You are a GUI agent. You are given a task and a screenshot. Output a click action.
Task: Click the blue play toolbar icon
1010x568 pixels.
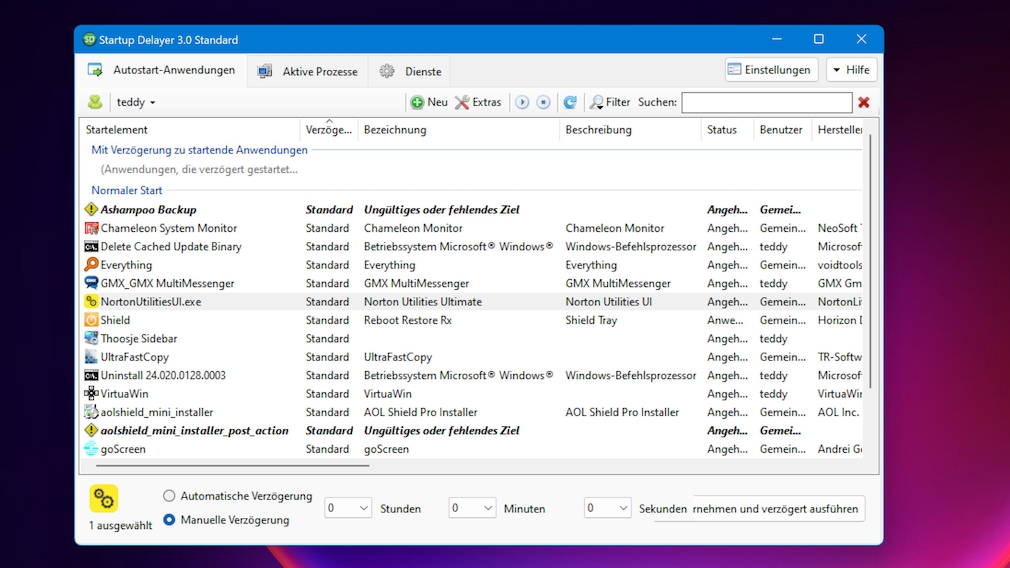click(x=522, y=102)
